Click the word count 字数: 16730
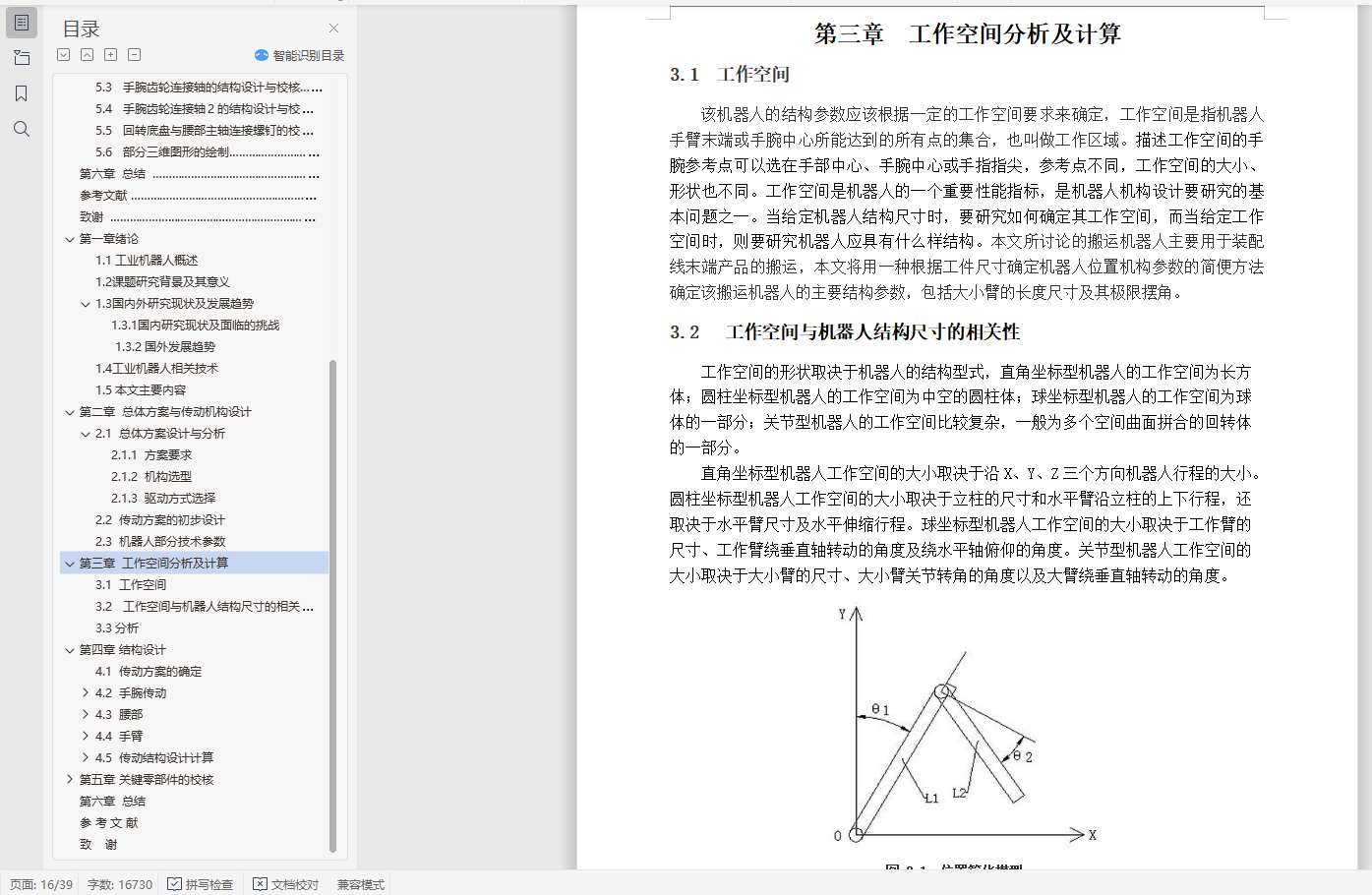Viewport: 1372px width, 895px height. [120, 884]
